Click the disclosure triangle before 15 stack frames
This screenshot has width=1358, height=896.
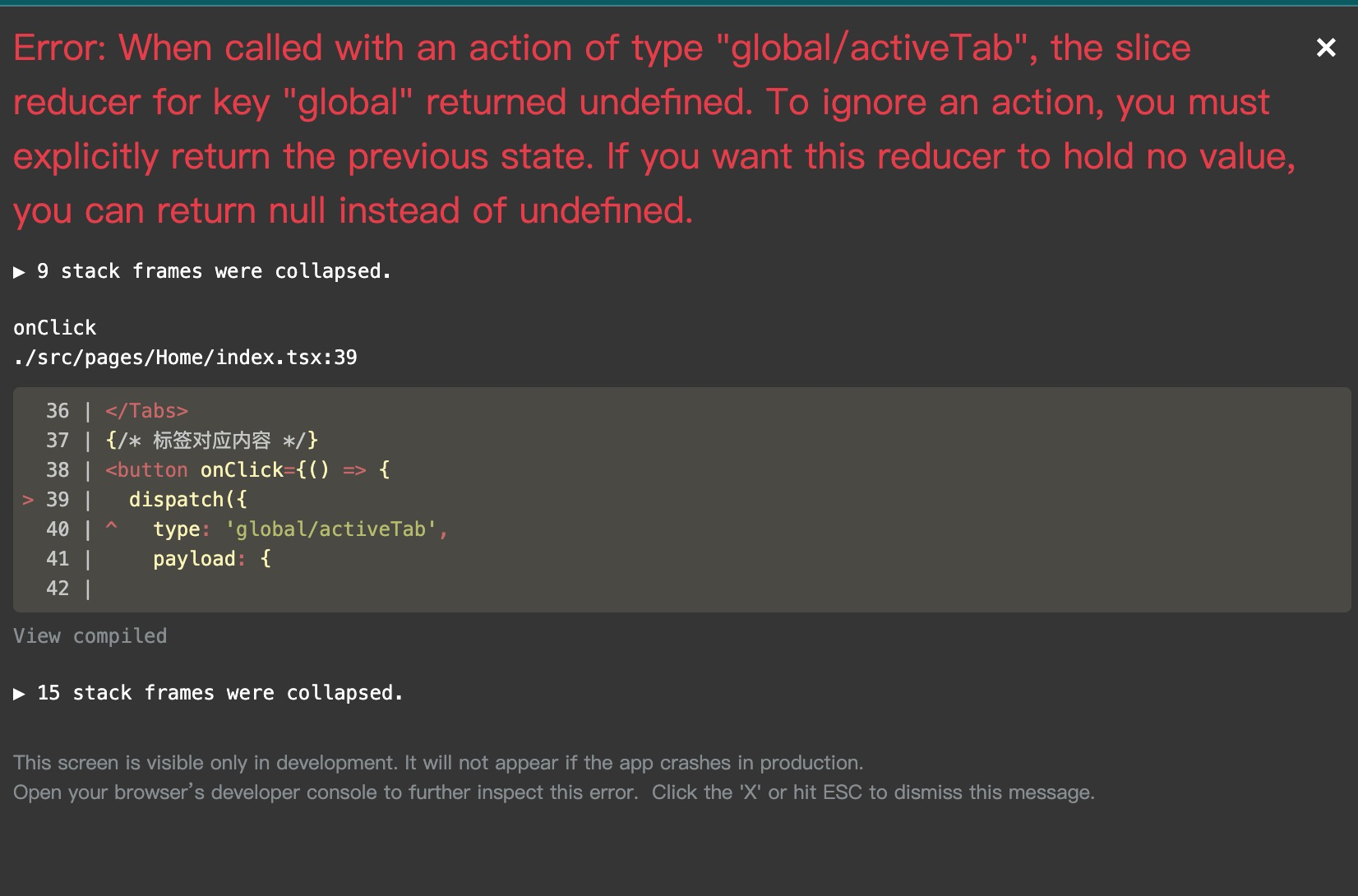point(20,693)
